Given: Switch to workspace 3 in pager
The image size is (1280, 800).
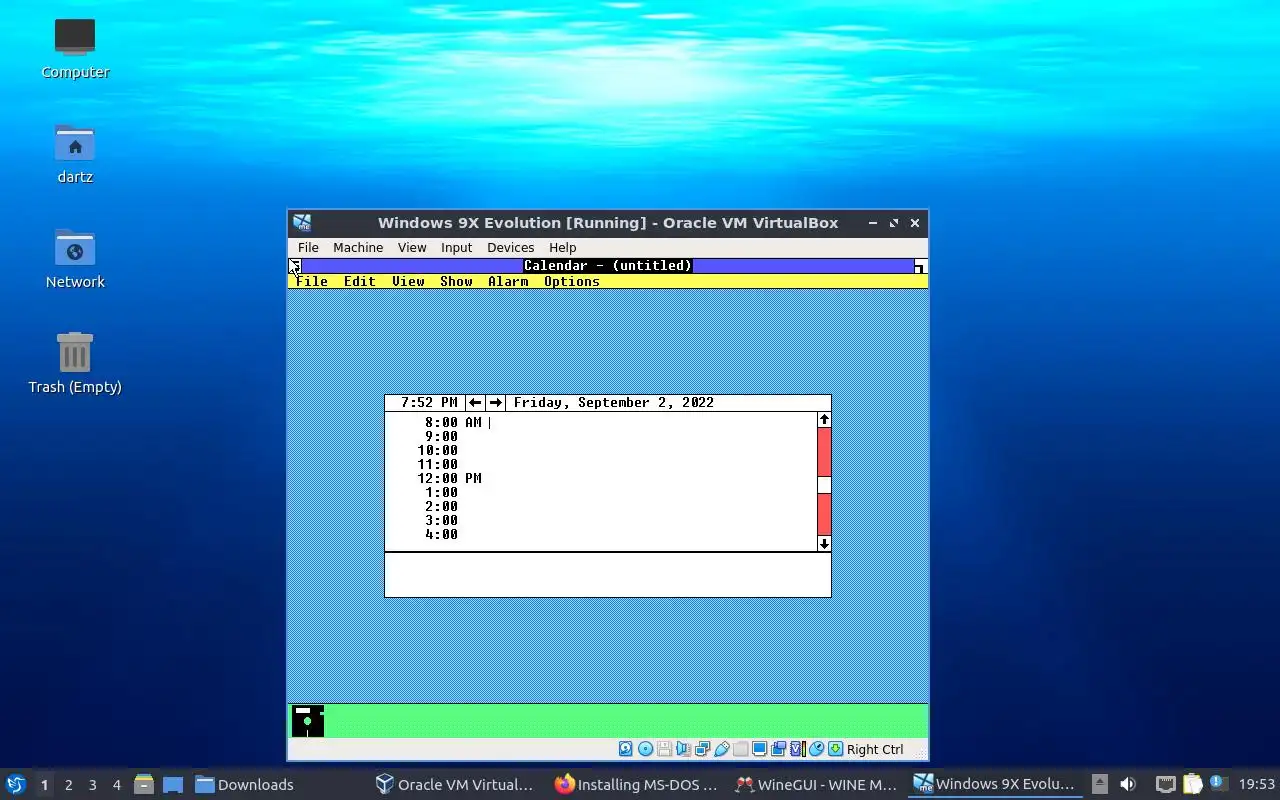Looking at the screenshot, I should click(x=92, y=785).
